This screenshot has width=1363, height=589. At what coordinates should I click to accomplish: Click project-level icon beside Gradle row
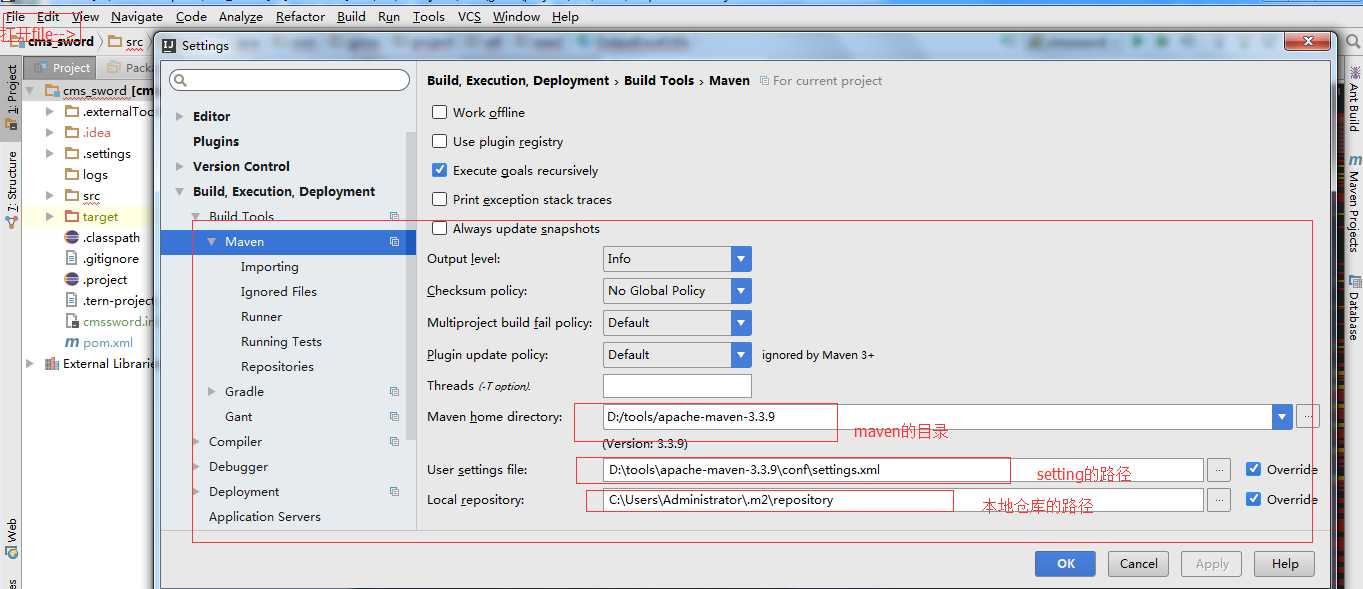(394, 392)
